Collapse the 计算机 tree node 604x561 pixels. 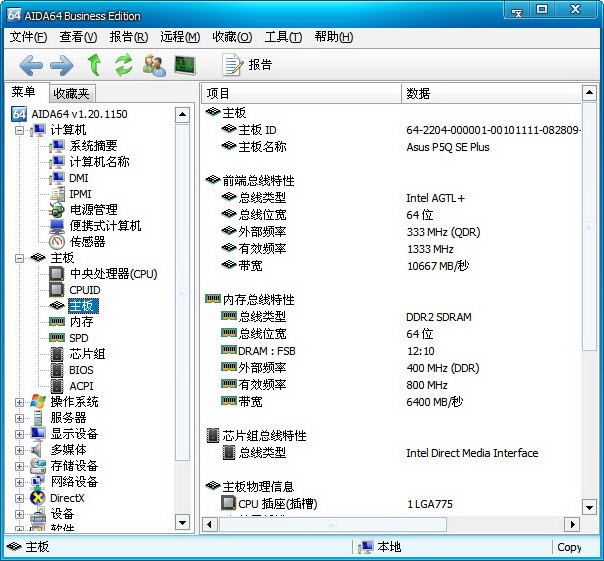20,130
